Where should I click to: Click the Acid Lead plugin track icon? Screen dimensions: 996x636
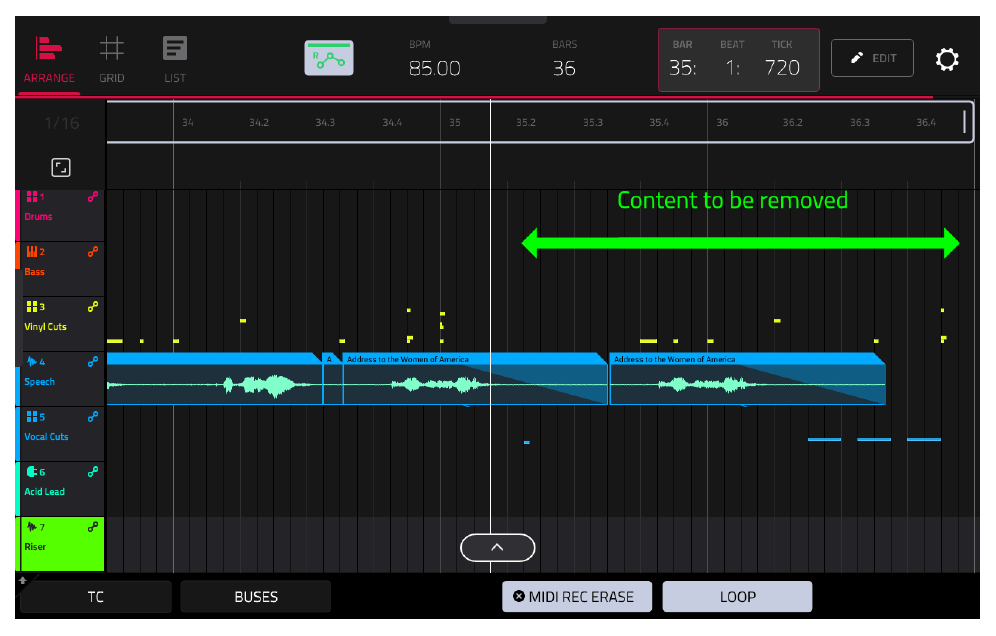[32, 471]
